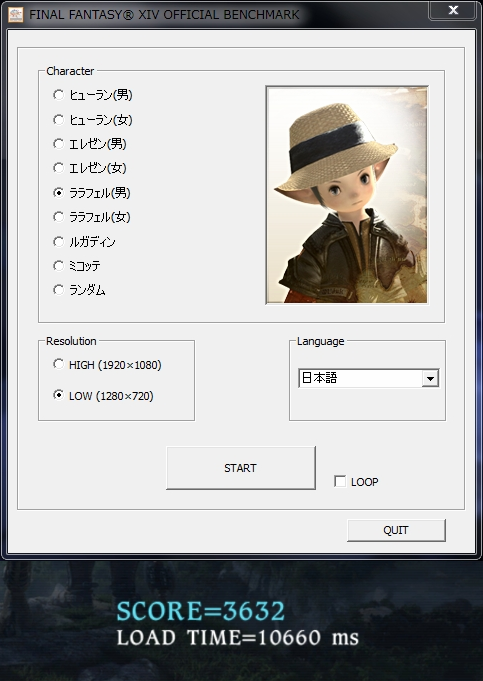The image size is (483, 681).
Task: Click the Character group label
Action: (70, 71)
